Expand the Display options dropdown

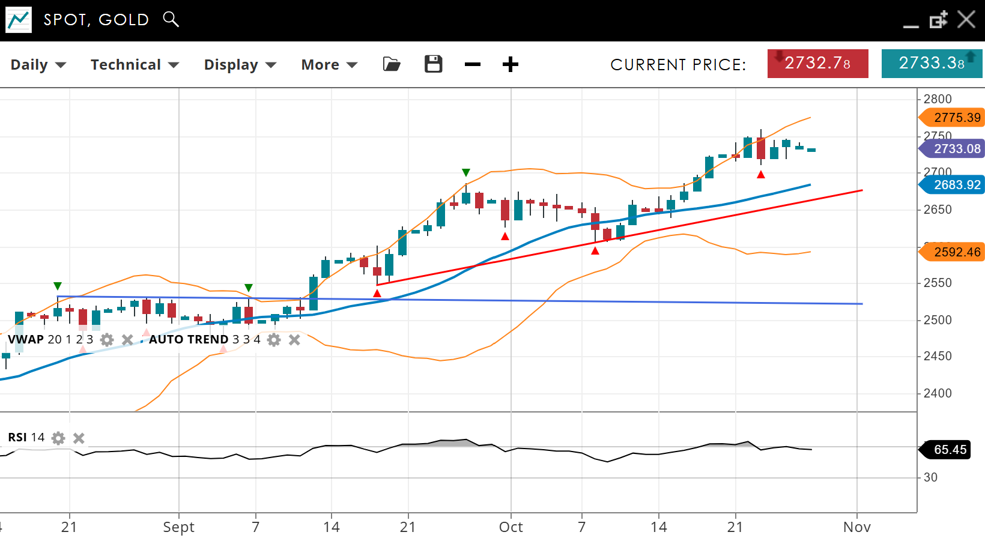coord(239,64)
